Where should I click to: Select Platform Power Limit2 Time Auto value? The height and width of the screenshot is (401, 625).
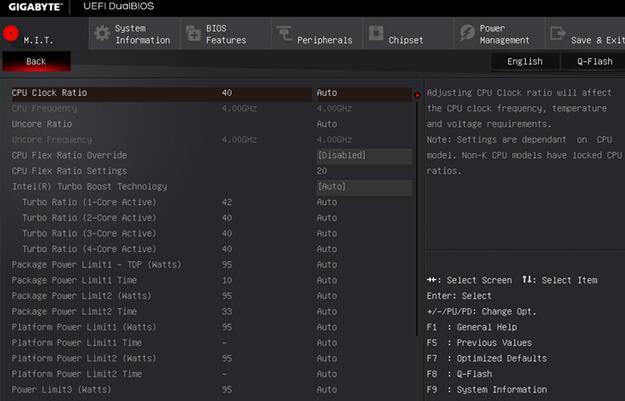[326, 374]
